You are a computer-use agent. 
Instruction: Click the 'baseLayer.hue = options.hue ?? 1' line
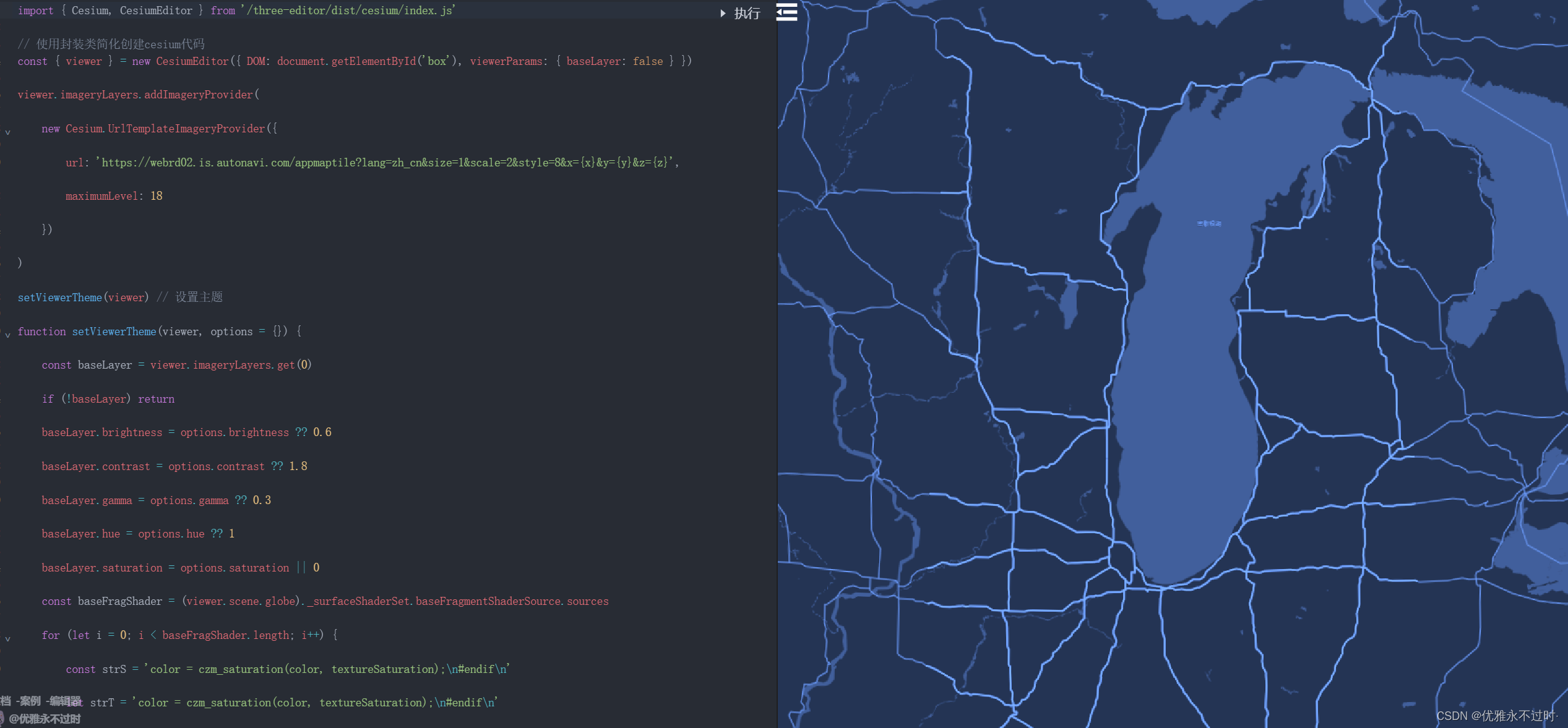(138, 534)
